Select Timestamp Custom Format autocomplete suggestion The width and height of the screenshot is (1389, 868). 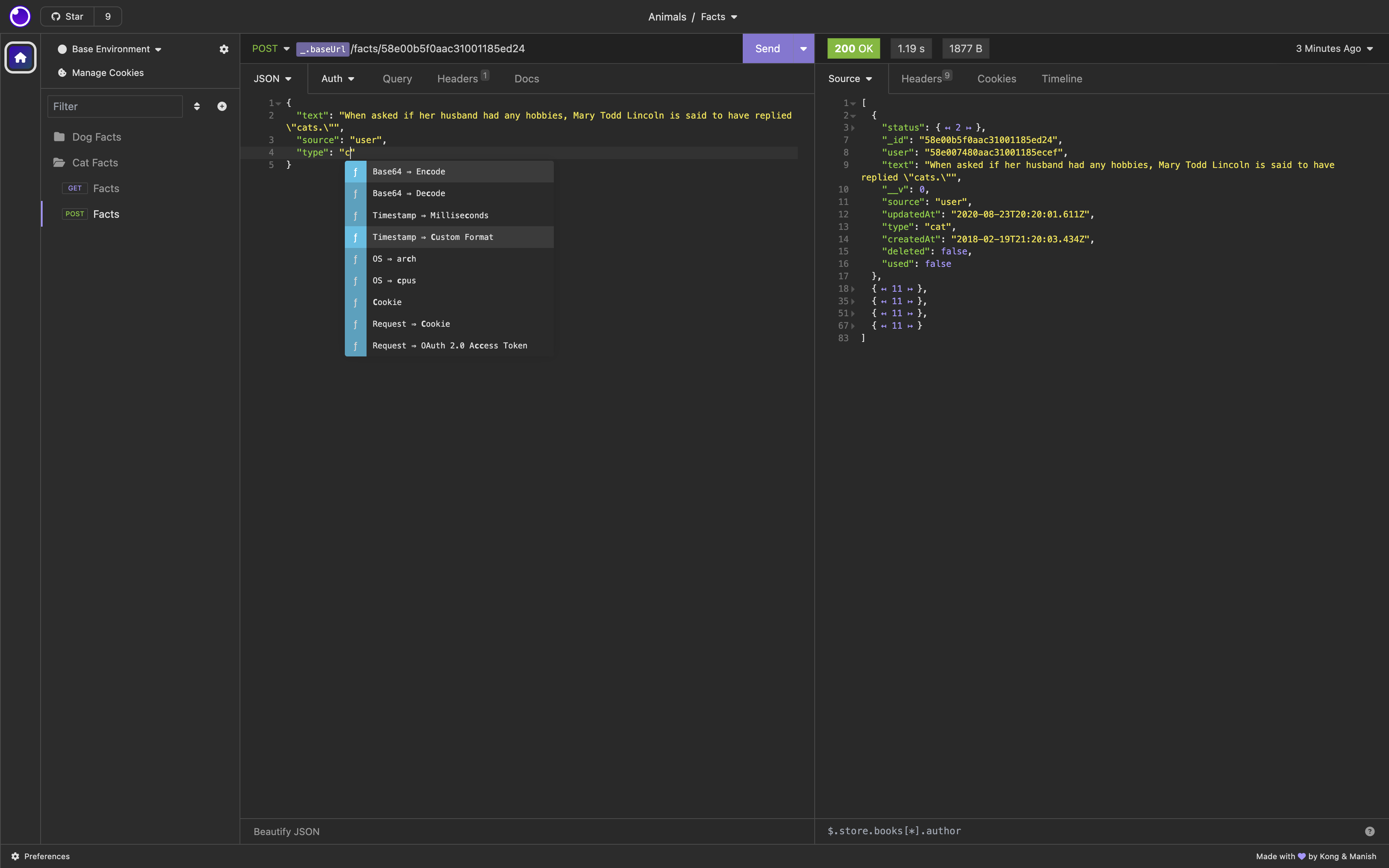coord(433,237)
